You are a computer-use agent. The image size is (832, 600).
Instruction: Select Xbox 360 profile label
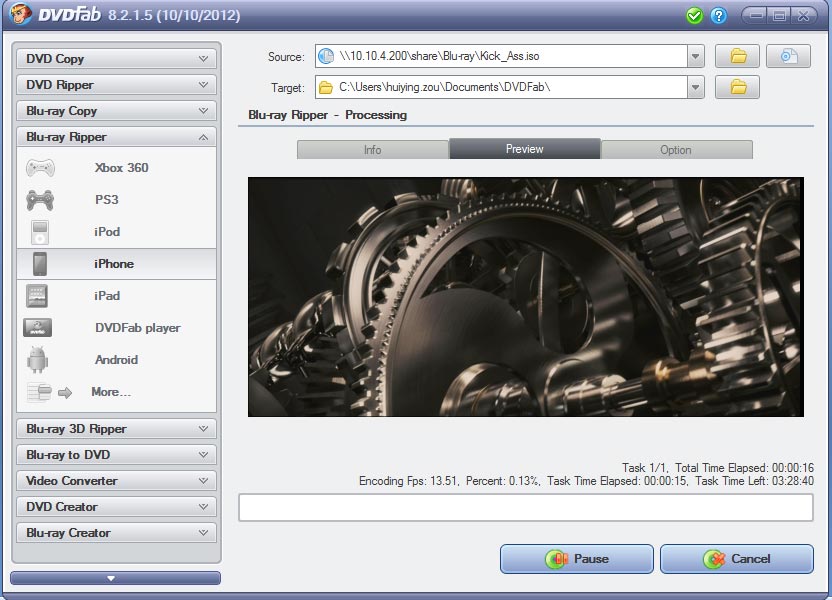coord(122,168)
